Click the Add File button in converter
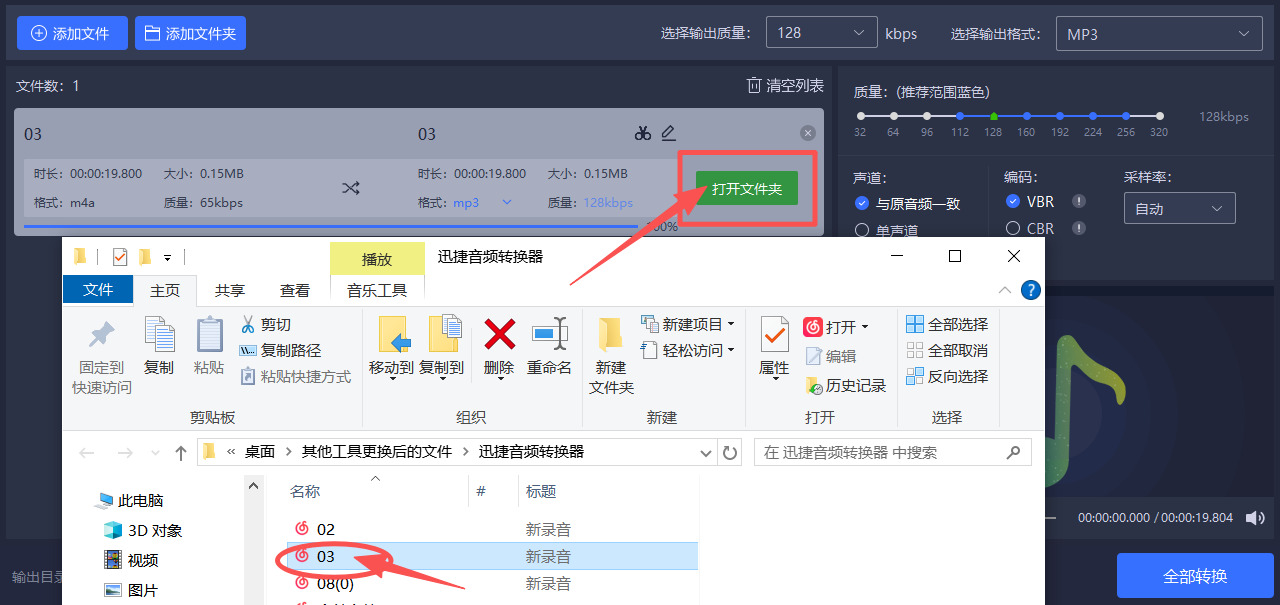 click(x=72, y=33)
